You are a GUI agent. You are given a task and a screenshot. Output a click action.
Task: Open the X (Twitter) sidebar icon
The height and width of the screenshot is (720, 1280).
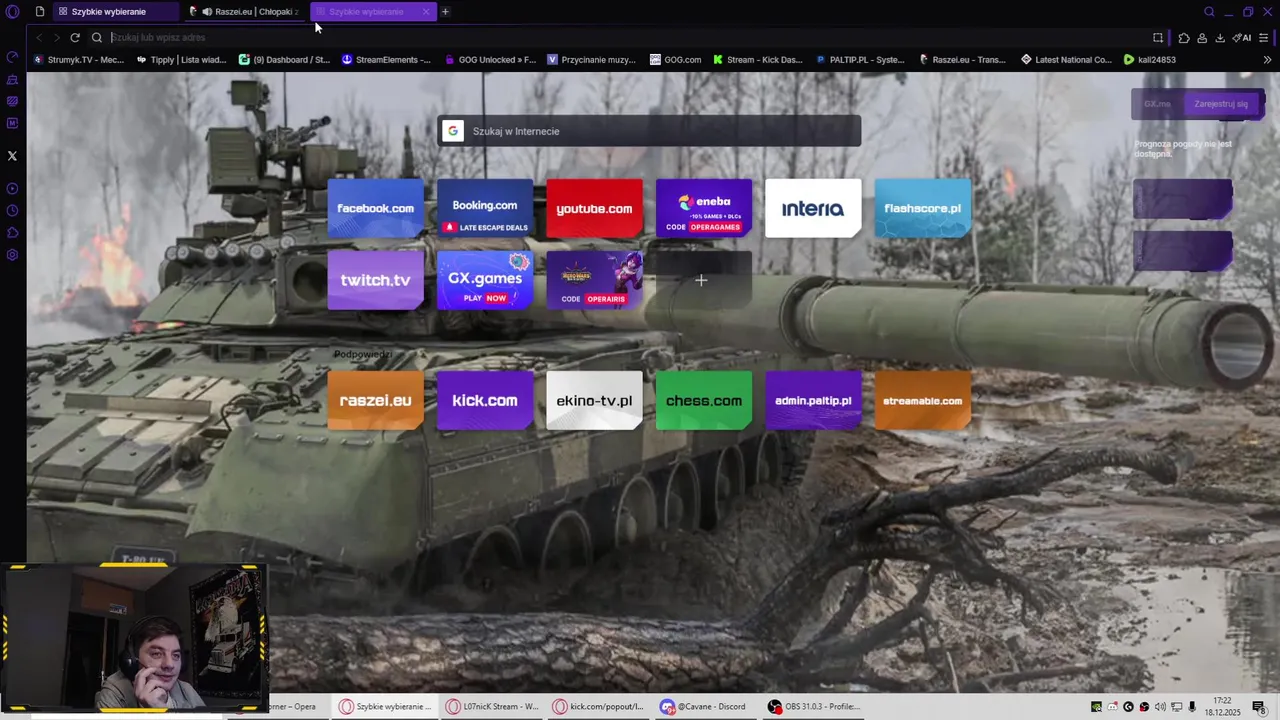coord(12,156)
